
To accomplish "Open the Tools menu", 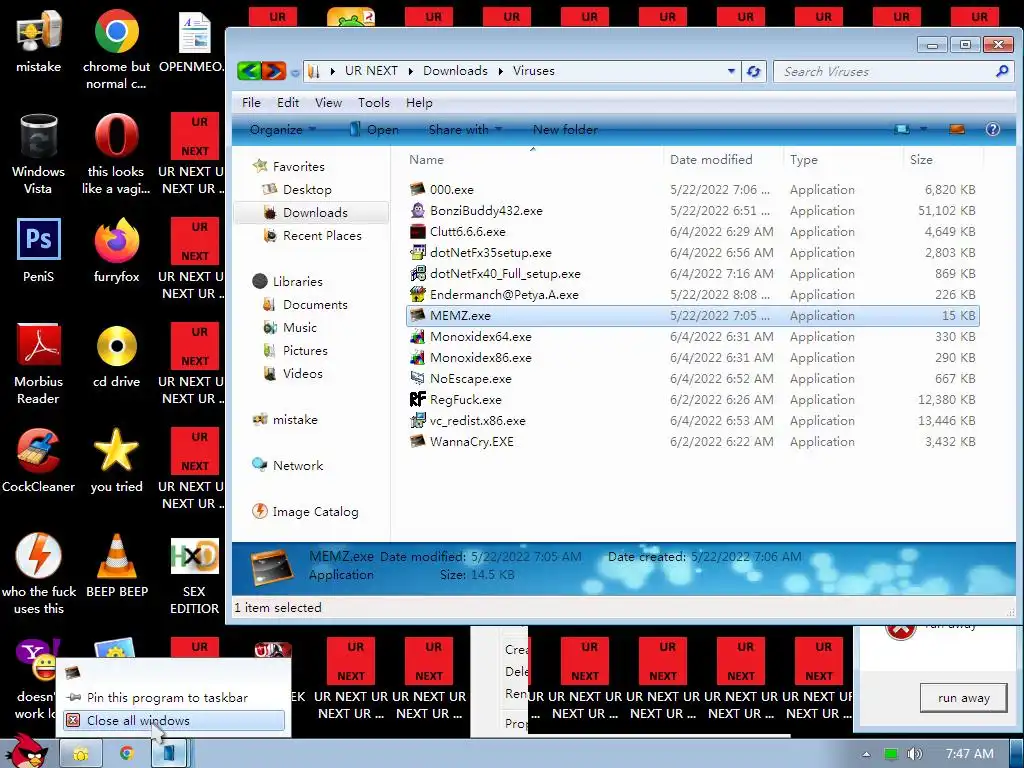I will point(374,103).
